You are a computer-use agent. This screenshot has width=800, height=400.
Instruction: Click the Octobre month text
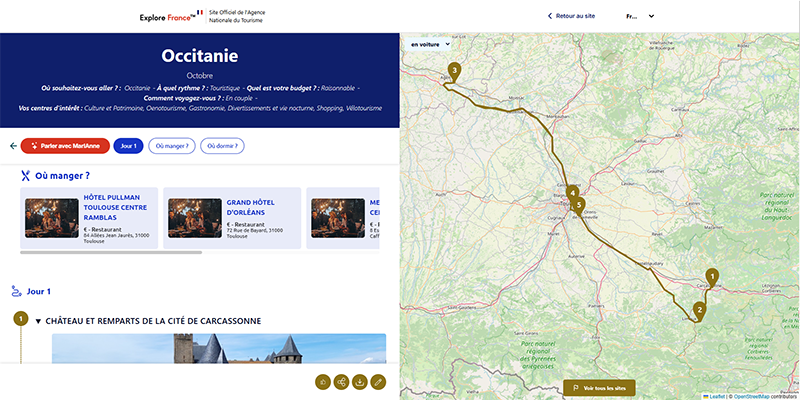pyautogui.click(x=199, y=76)
